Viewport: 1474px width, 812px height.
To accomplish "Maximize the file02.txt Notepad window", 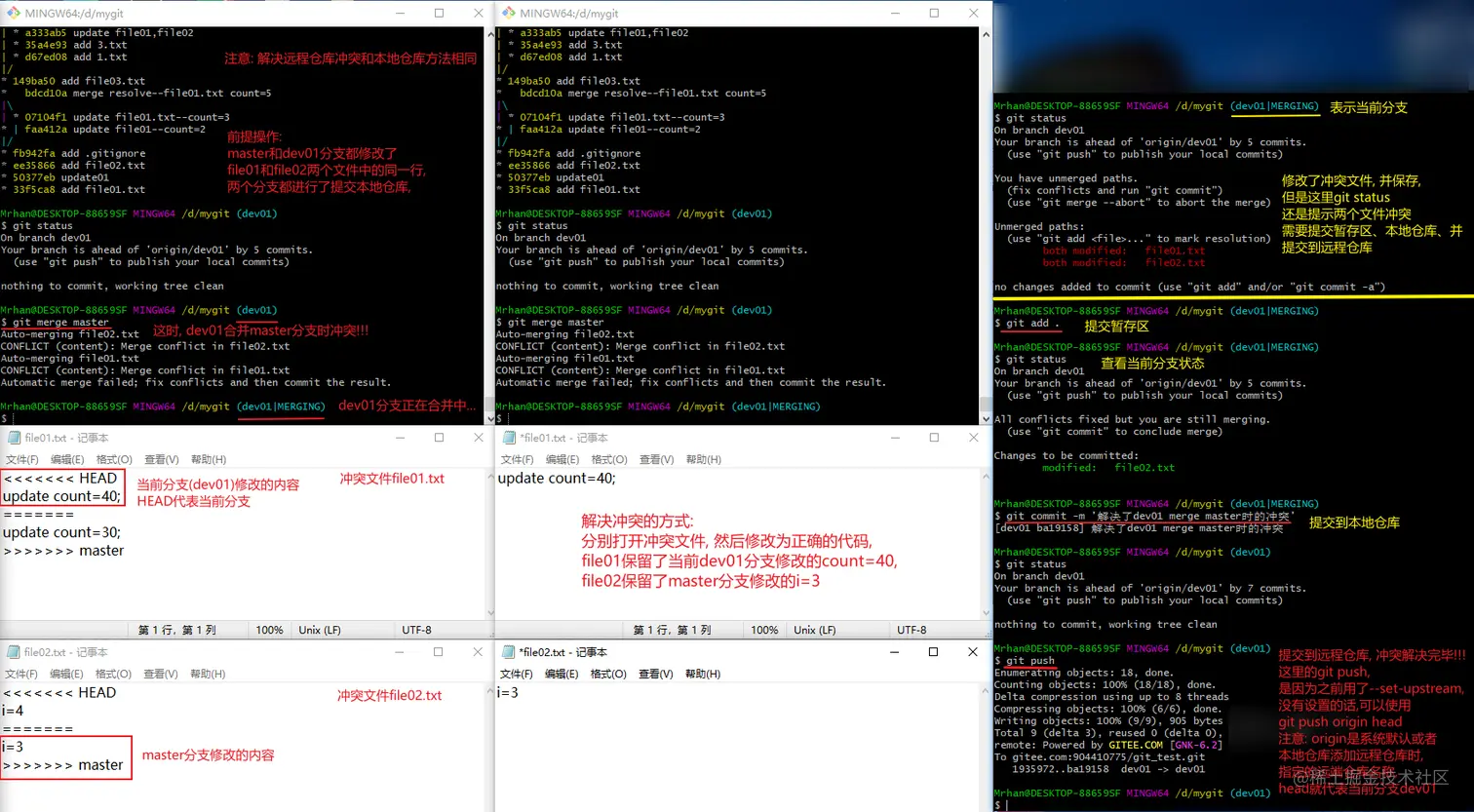I will coord(439,652).
